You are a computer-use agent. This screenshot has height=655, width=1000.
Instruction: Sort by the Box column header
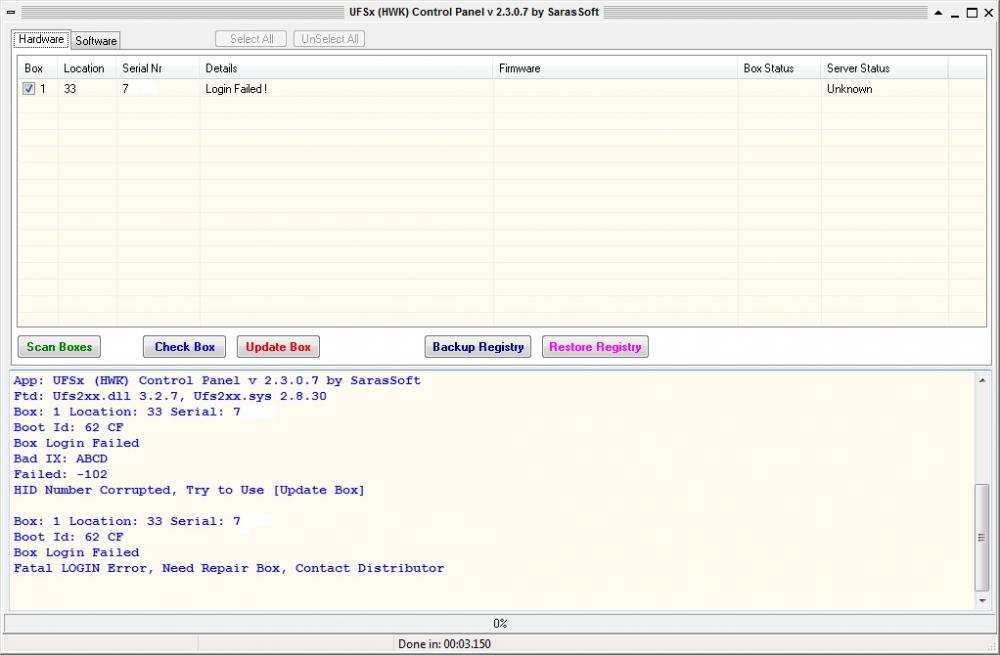pos(38,68)
